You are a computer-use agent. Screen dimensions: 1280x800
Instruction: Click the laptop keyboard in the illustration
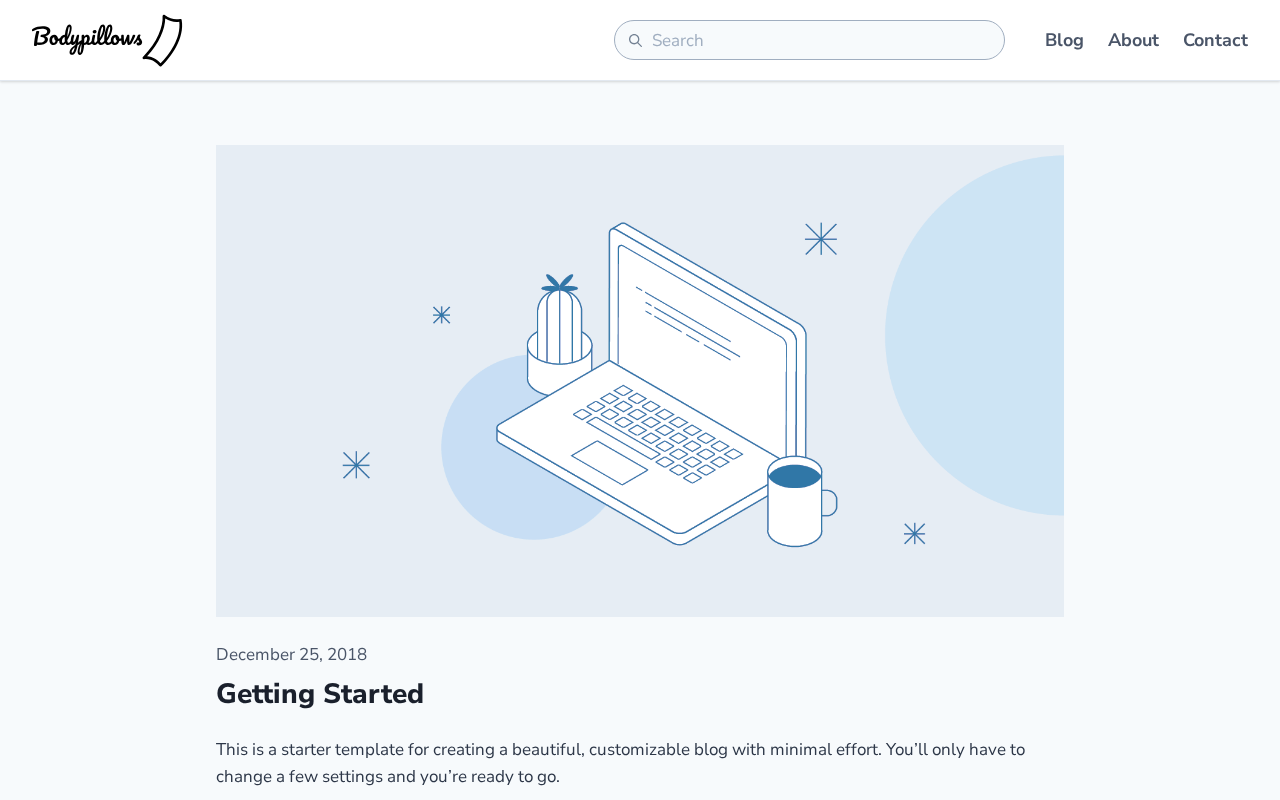[660, 430]
